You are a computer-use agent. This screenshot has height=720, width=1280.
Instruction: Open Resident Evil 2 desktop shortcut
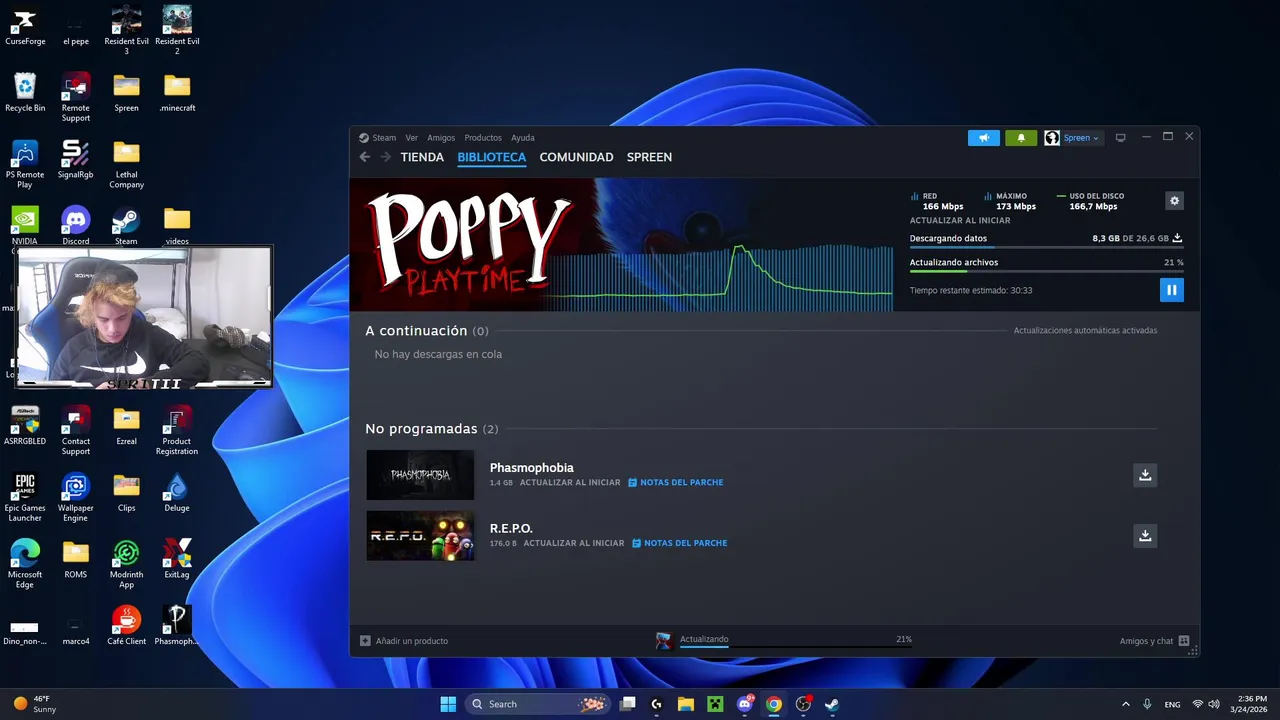point(177,30)
